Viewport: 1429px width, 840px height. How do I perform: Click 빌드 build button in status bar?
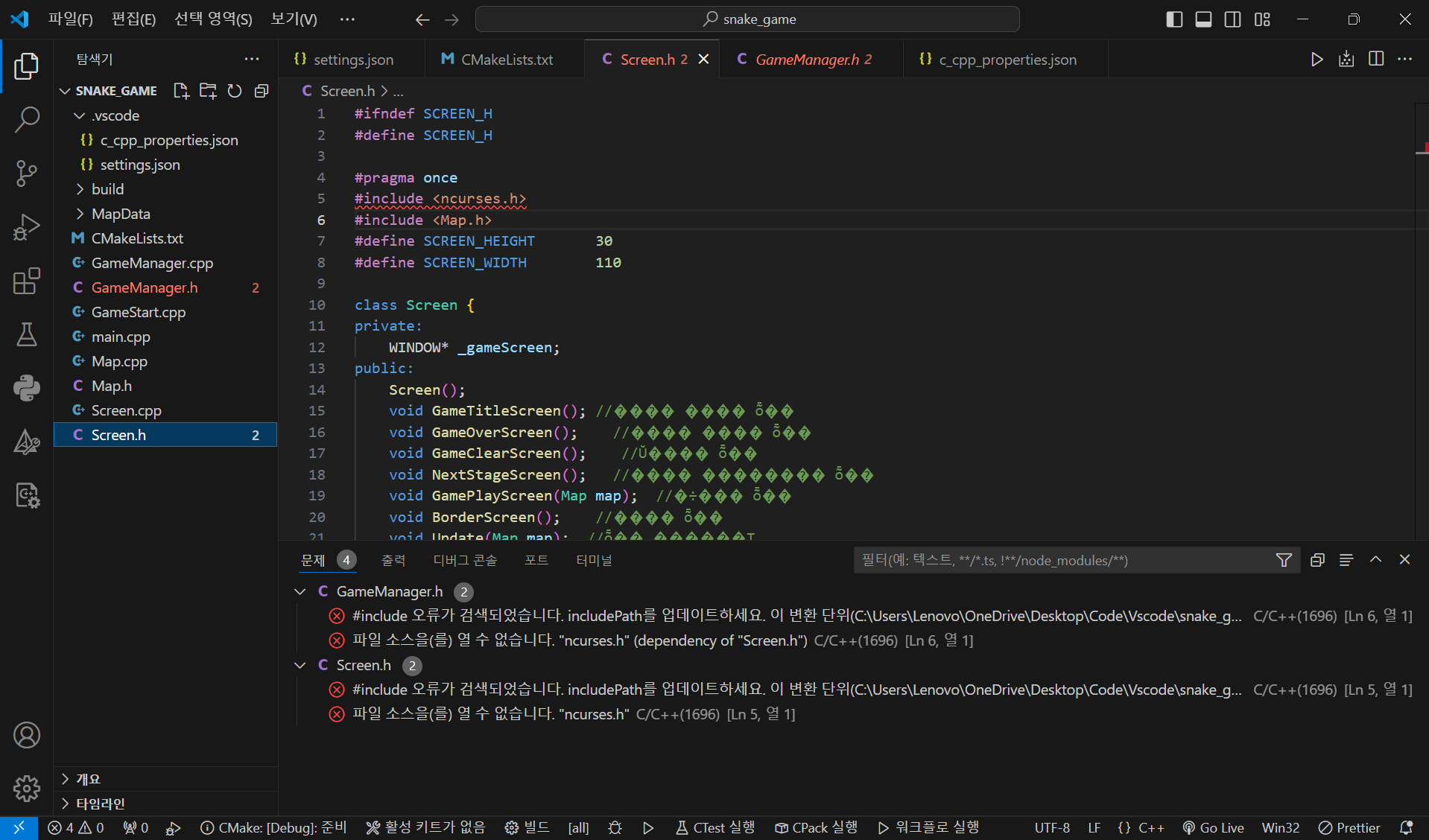coord(527,827)
